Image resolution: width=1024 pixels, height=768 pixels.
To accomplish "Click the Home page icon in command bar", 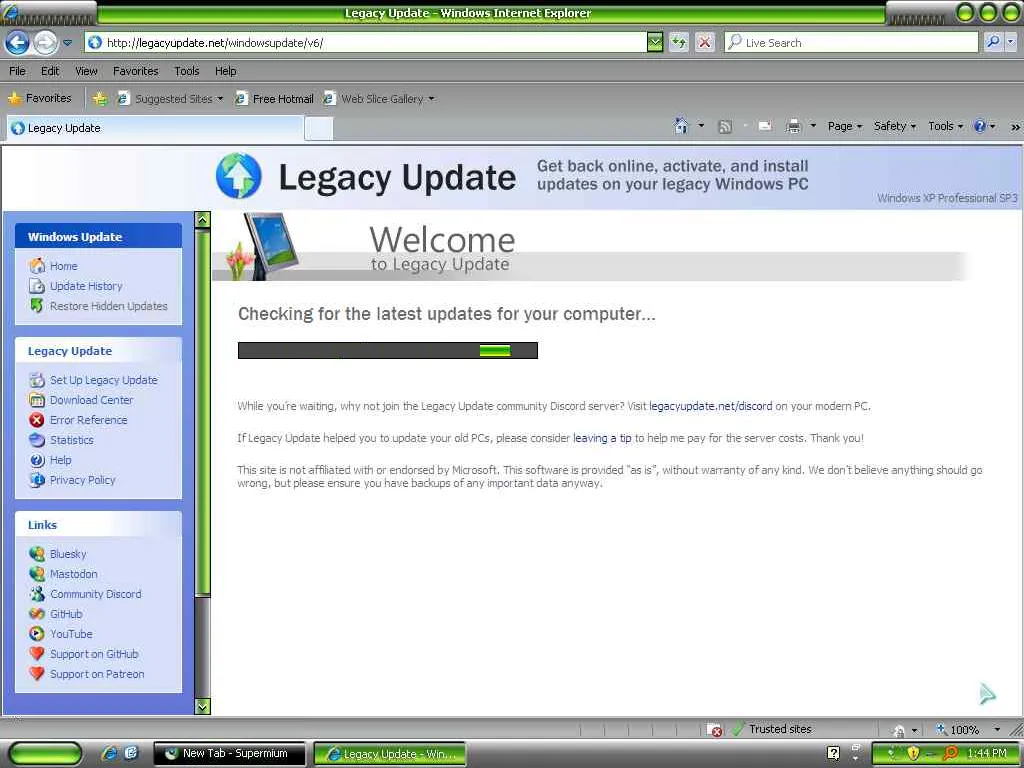I will (x=681, y=126).
